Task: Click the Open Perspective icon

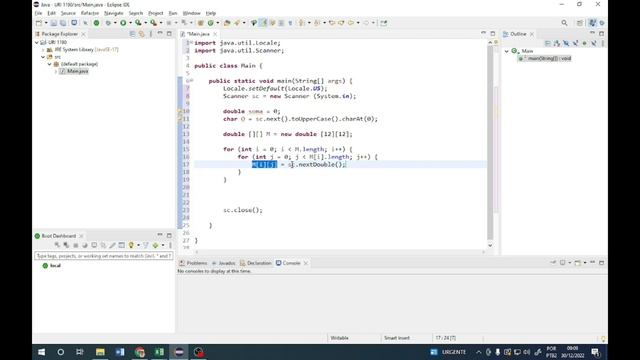Action: [x=580, y=23]
